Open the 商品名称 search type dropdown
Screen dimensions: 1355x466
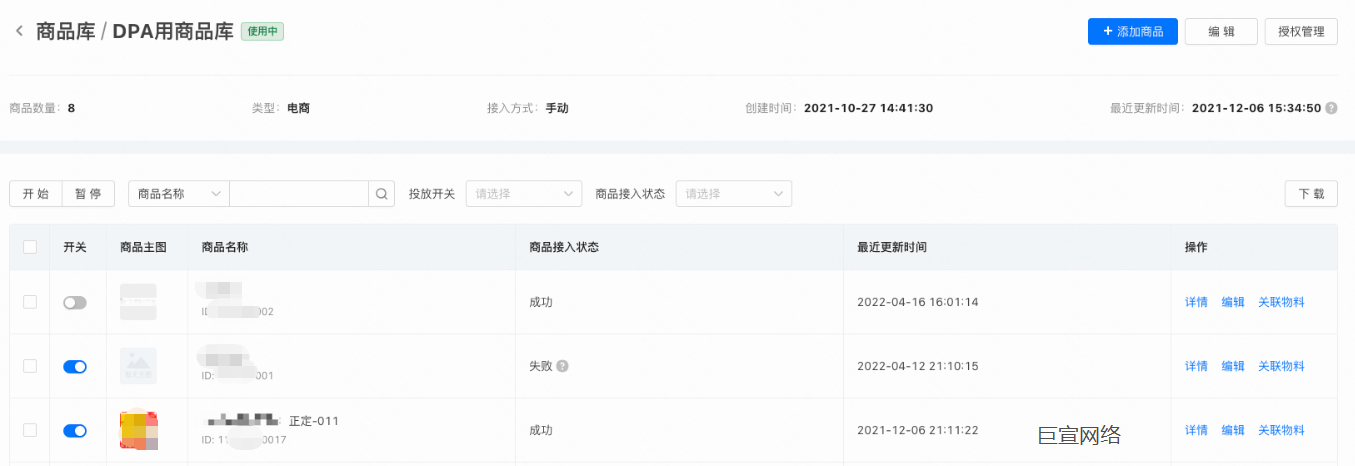[179, 194]
